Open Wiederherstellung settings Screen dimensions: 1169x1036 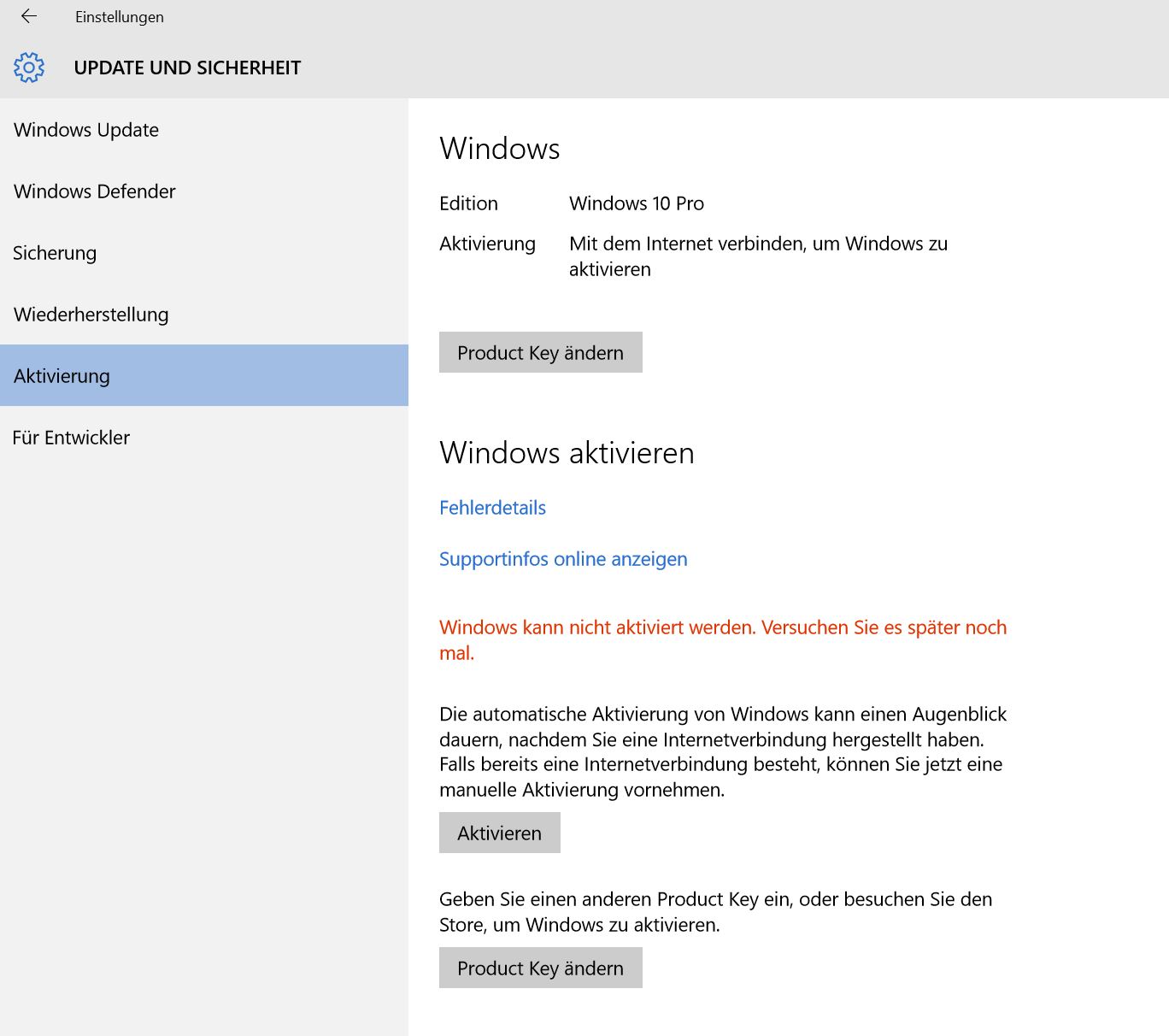point(204,315)
